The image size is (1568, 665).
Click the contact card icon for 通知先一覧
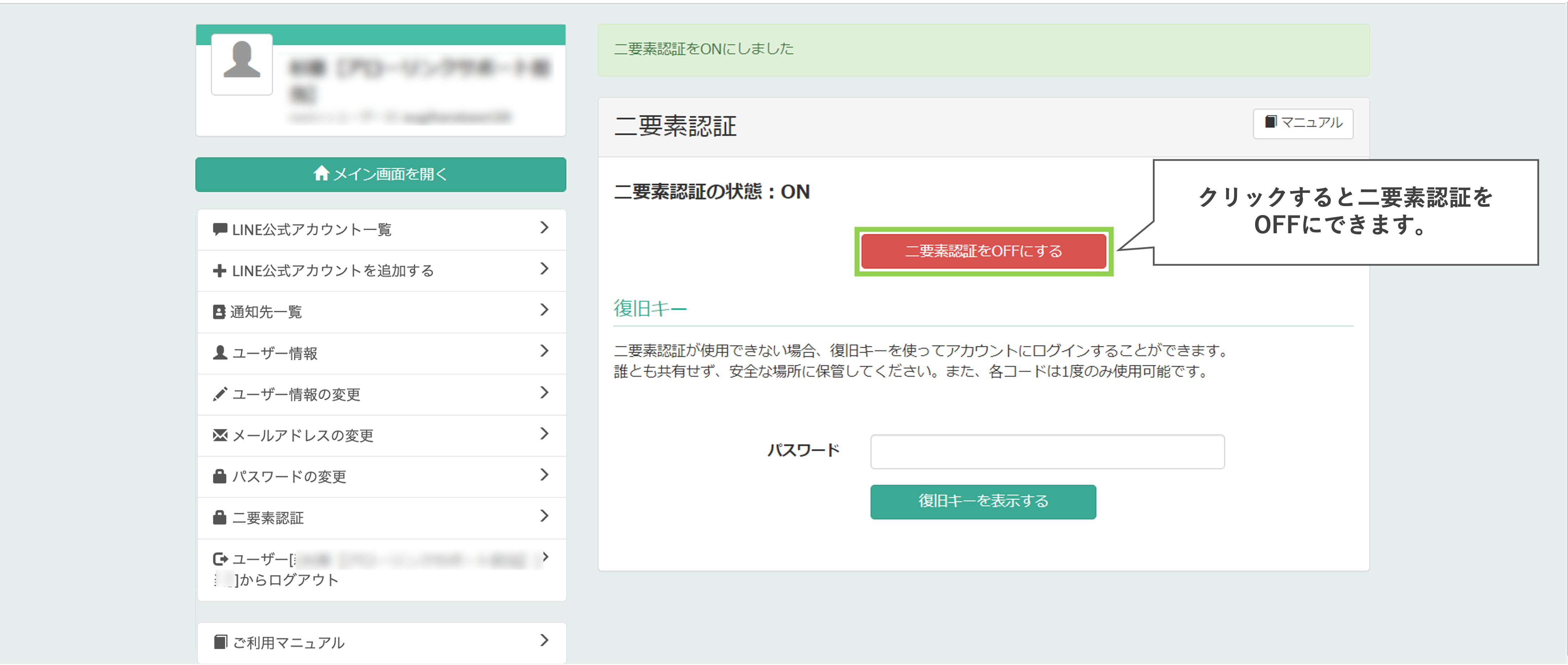[219, 312]
